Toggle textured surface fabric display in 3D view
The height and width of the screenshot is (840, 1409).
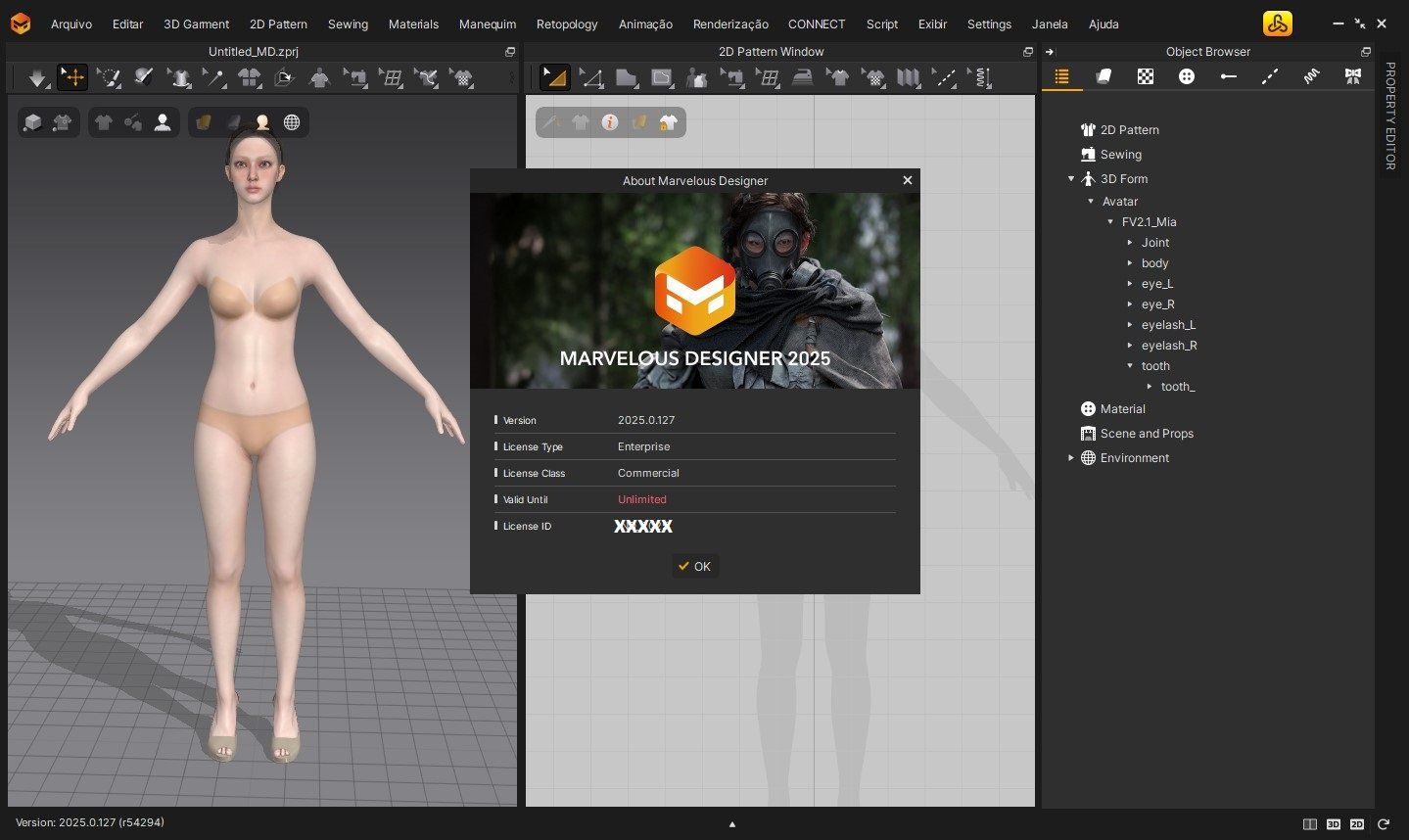click(204, 122)
